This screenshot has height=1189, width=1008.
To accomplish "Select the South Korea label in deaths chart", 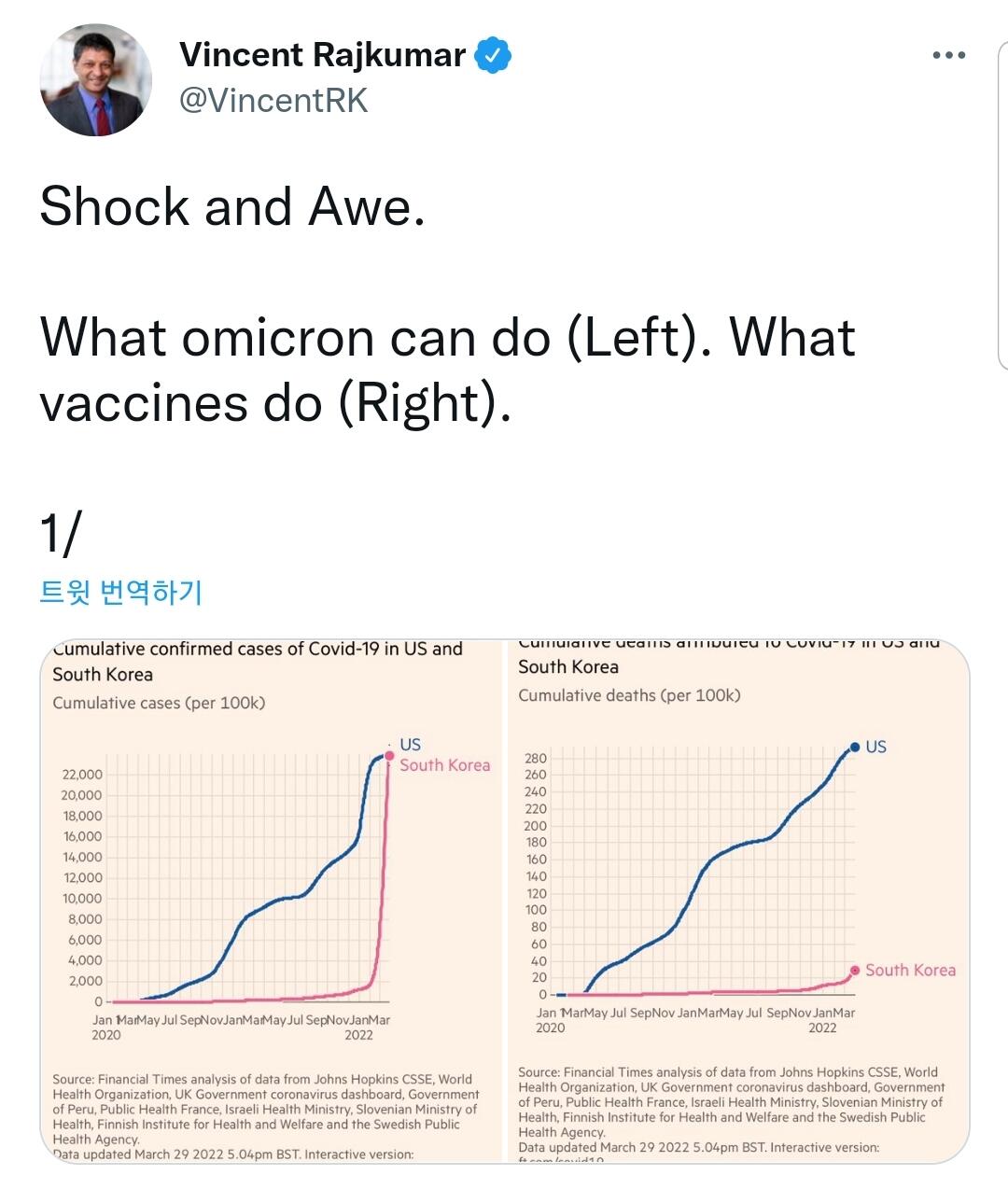I will click(910, 971).
